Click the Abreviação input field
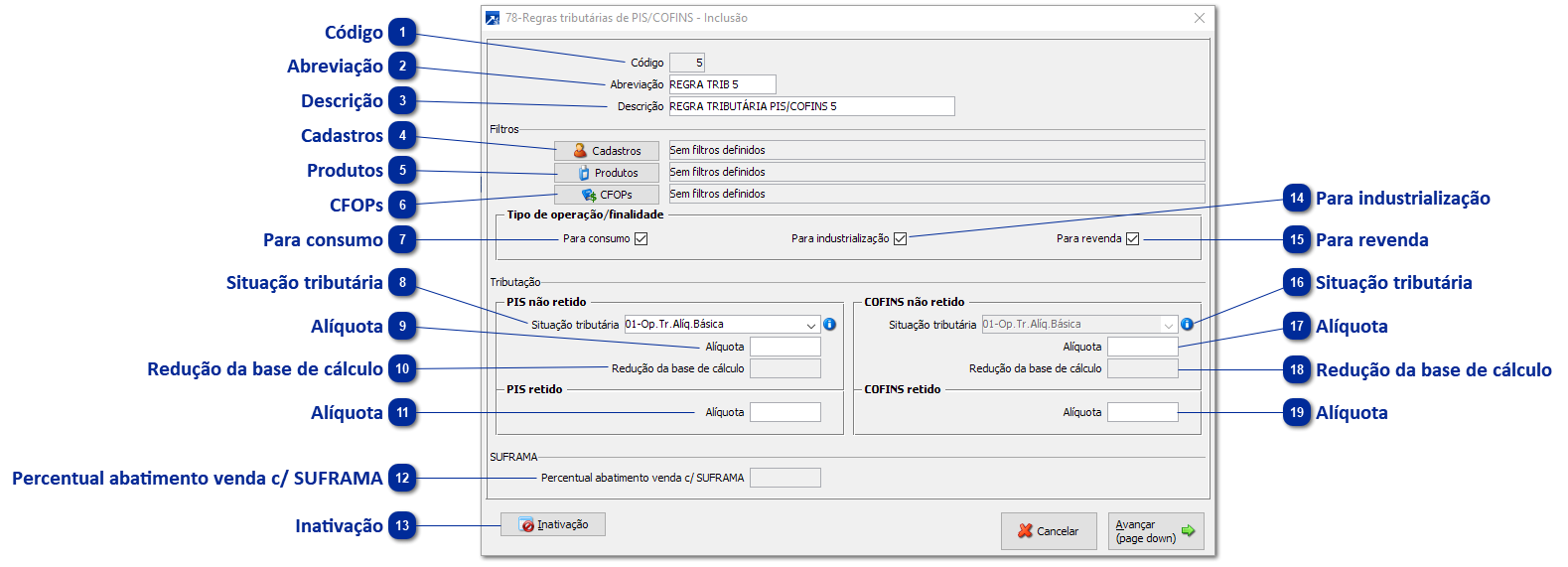1568x567 pixels. pyautogui.click(x=723, y=84)
